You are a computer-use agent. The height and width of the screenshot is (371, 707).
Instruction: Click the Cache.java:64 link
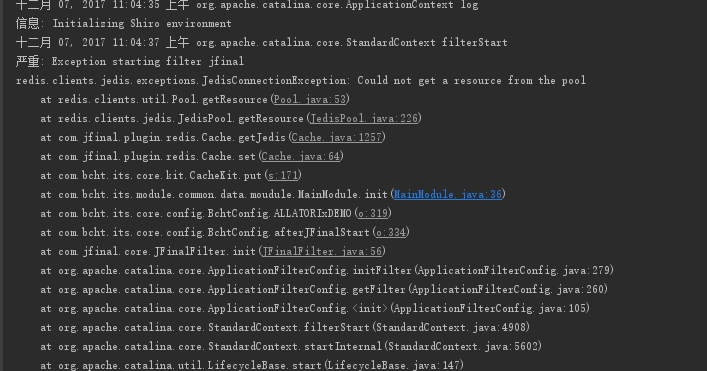301,156
